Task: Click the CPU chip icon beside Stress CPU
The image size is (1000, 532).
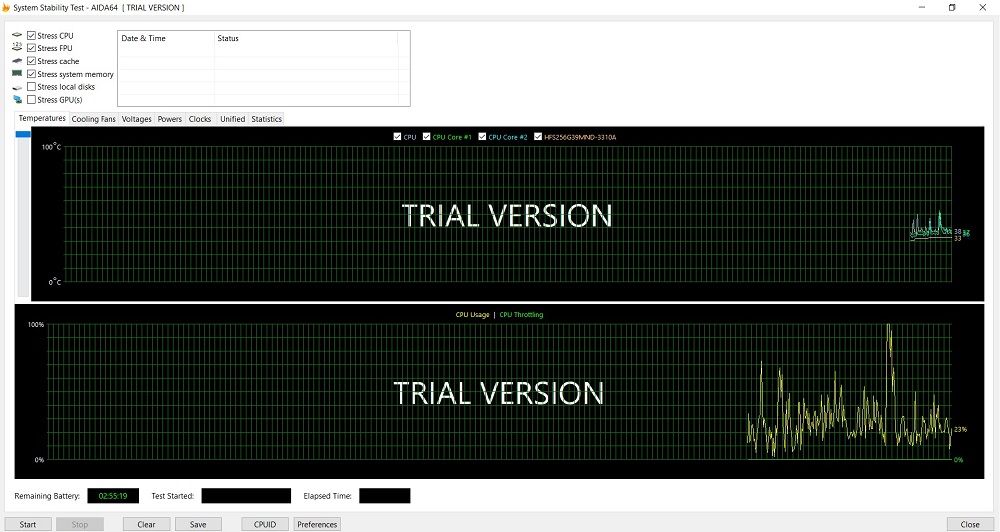Action: coord(17,35)
